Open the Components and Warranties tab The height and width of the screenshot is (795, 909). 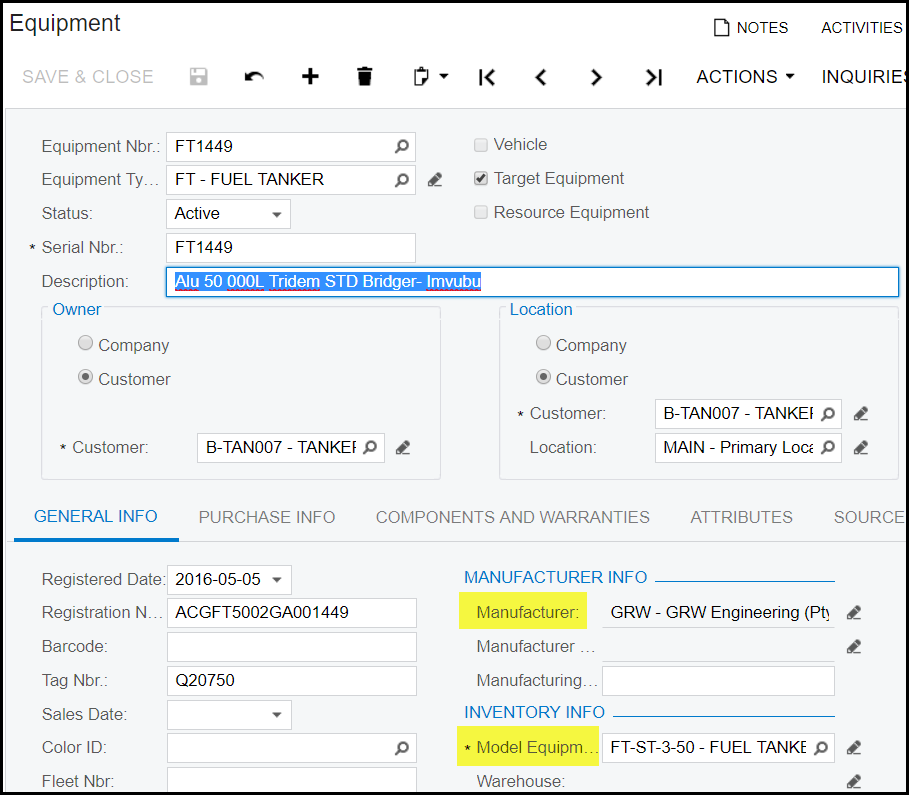point(512,517)
